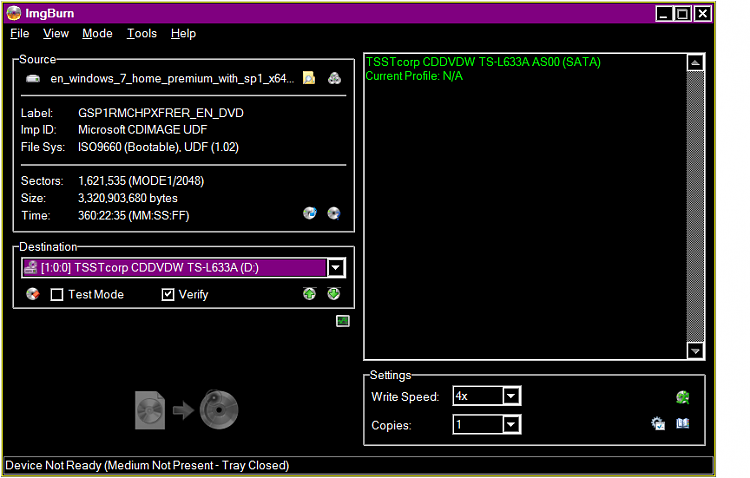This screenshot has height=478, width=750.
Task: Click the calculate optimal layer break disc icon
Action: point(334,213)
